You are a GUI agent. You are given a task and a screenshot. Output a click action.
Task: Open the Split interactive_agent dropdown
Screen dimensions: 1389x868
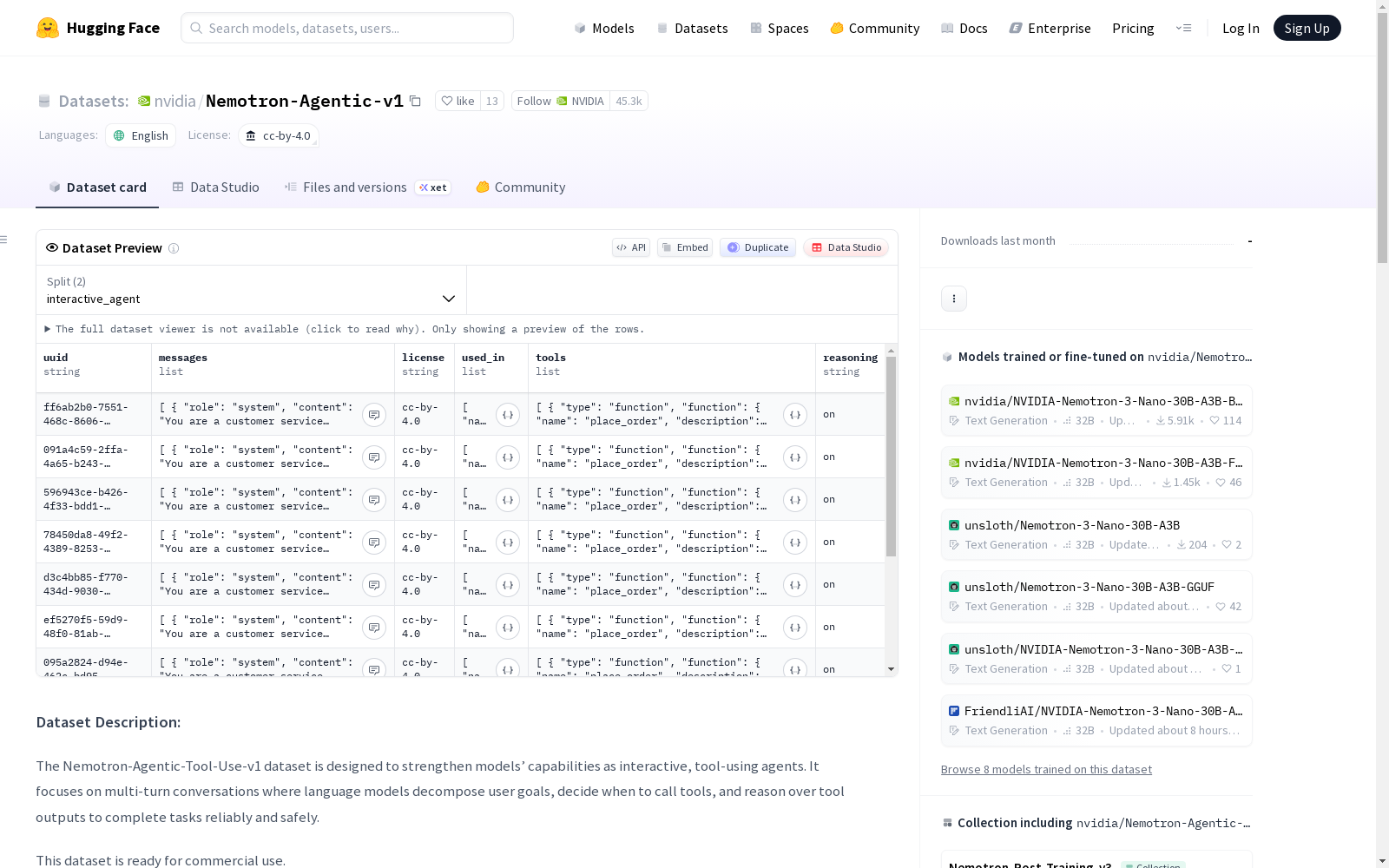[x=252, y=290]
